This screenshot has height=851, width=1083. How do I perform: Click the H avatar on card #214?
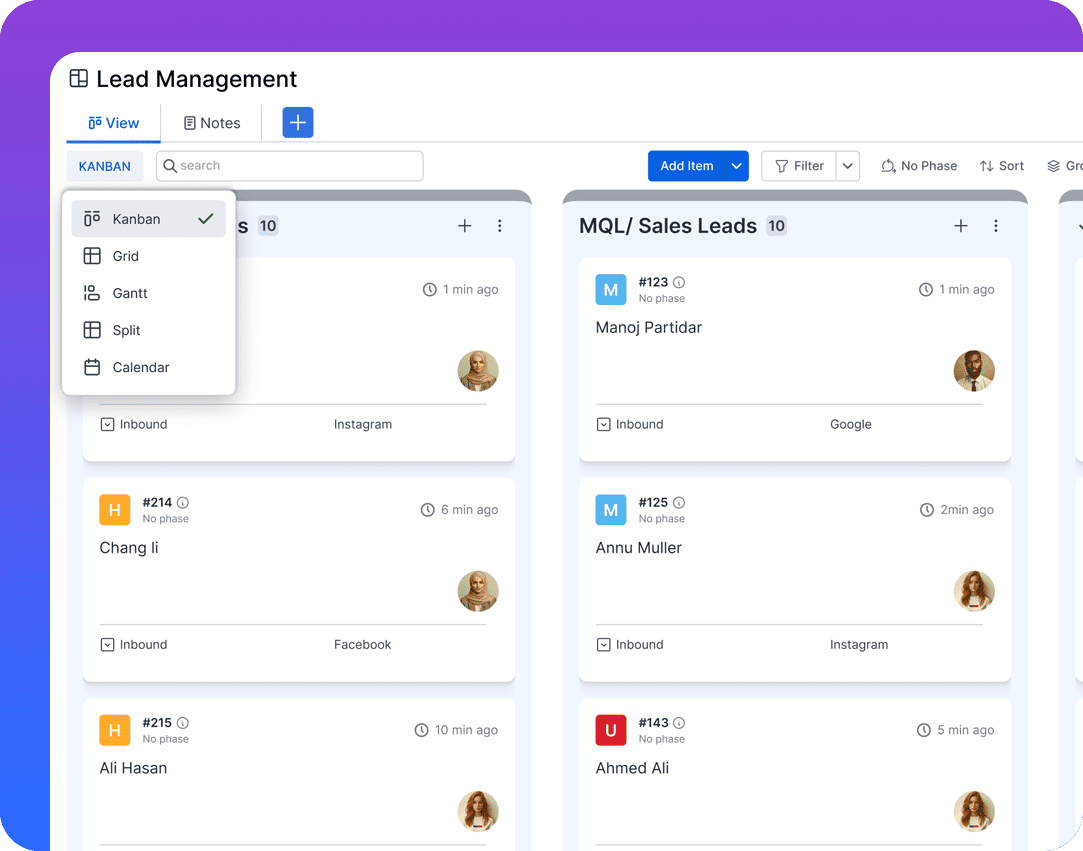(115, 510)
